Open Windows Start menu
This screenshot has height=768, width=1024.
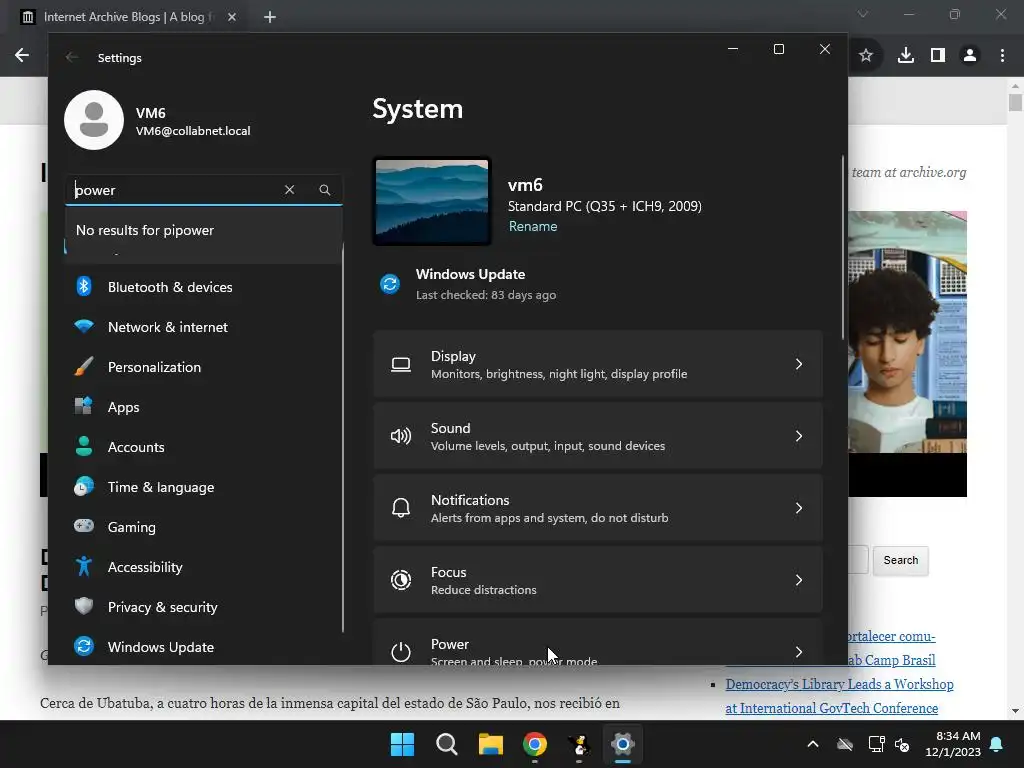coord(402,744)
